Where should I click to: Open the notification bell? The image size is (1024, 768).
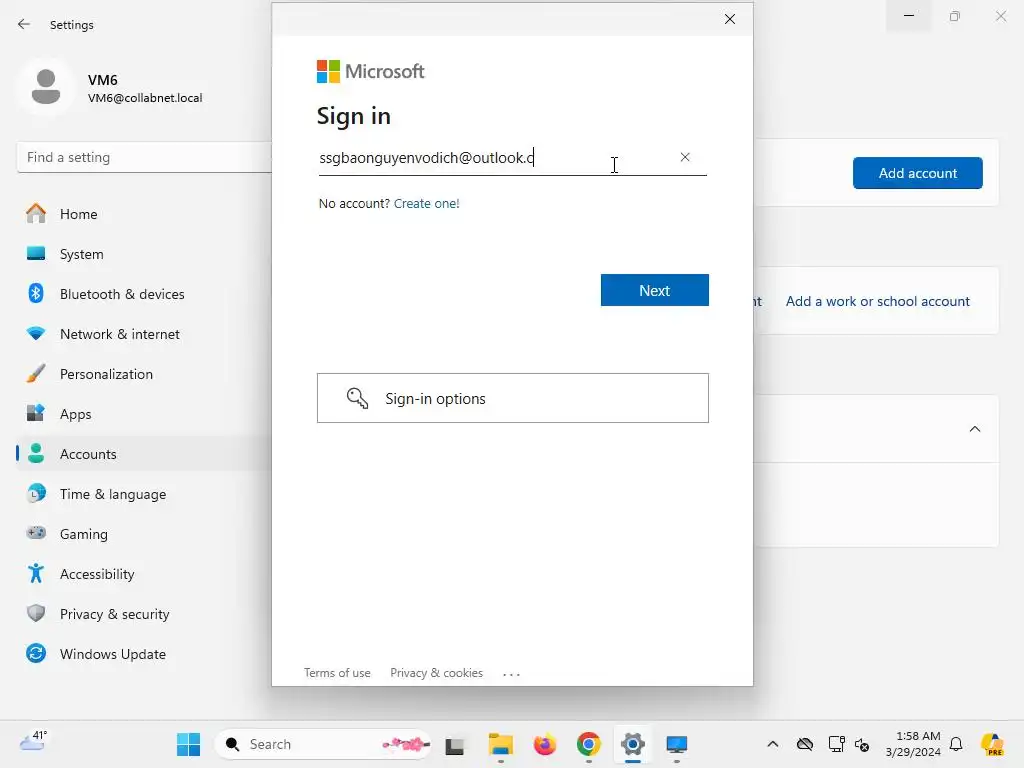coord(956,744)
